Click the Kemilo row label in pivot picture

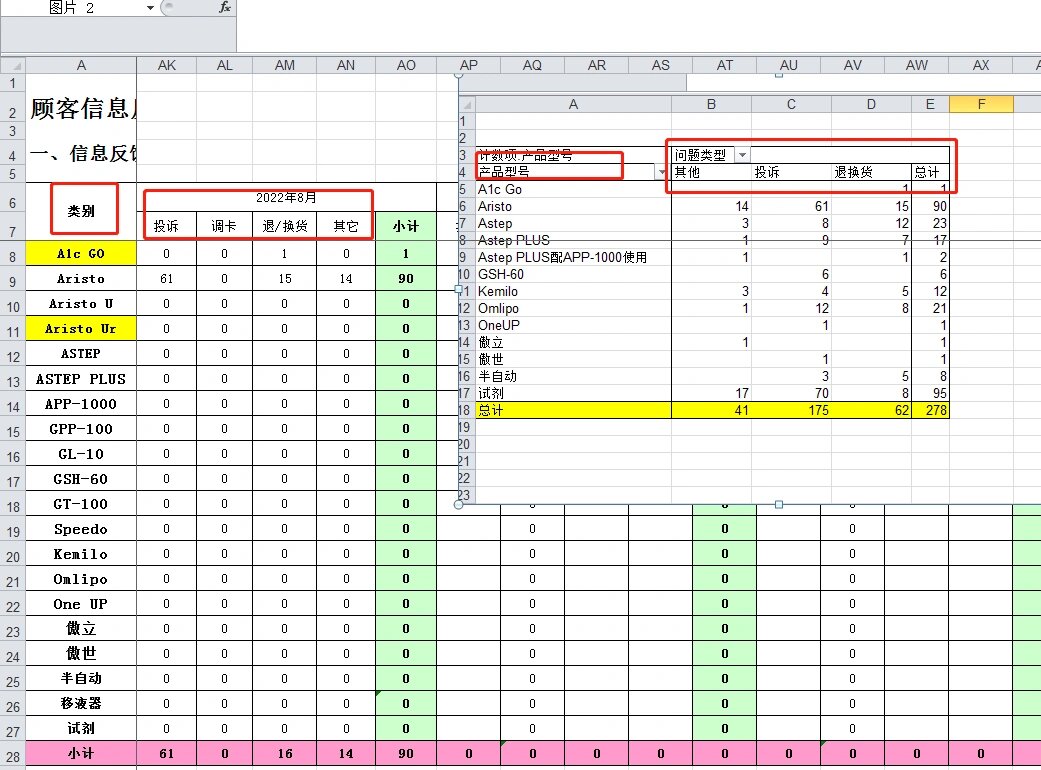tap(498, 291)
